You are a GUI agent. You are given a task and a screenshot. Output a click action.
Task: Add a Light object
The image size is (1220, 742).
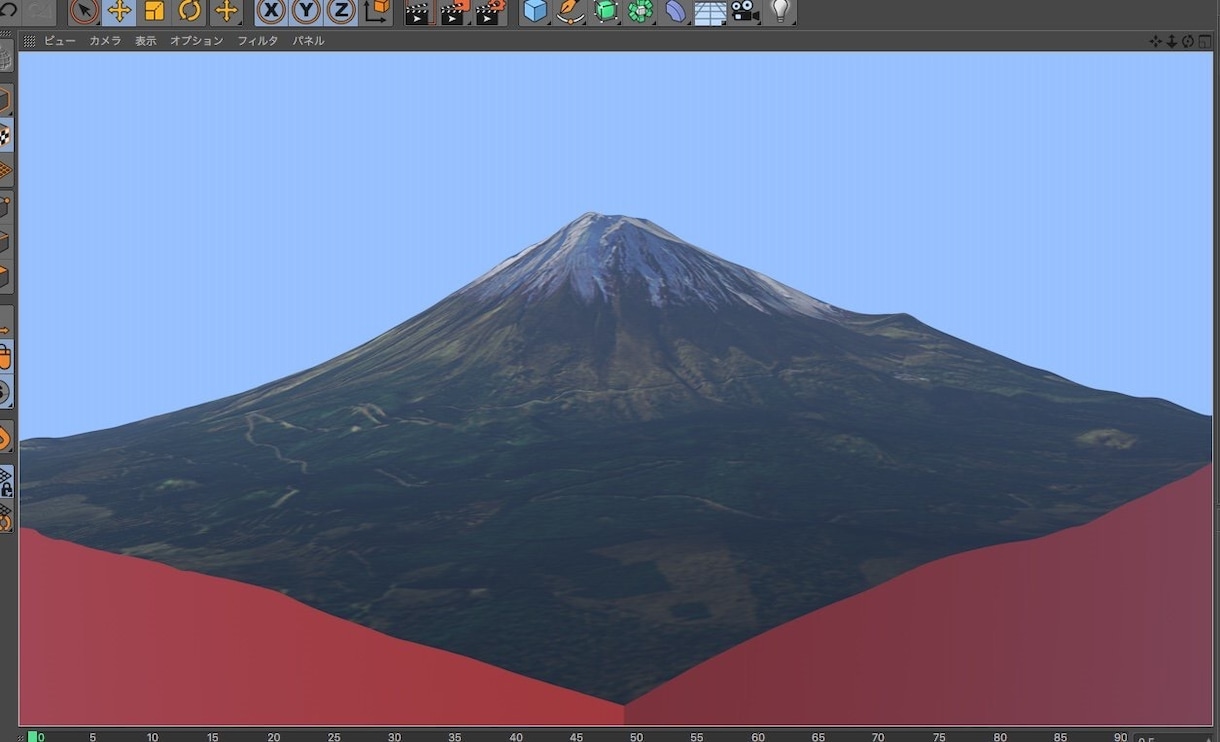point(781,11)
